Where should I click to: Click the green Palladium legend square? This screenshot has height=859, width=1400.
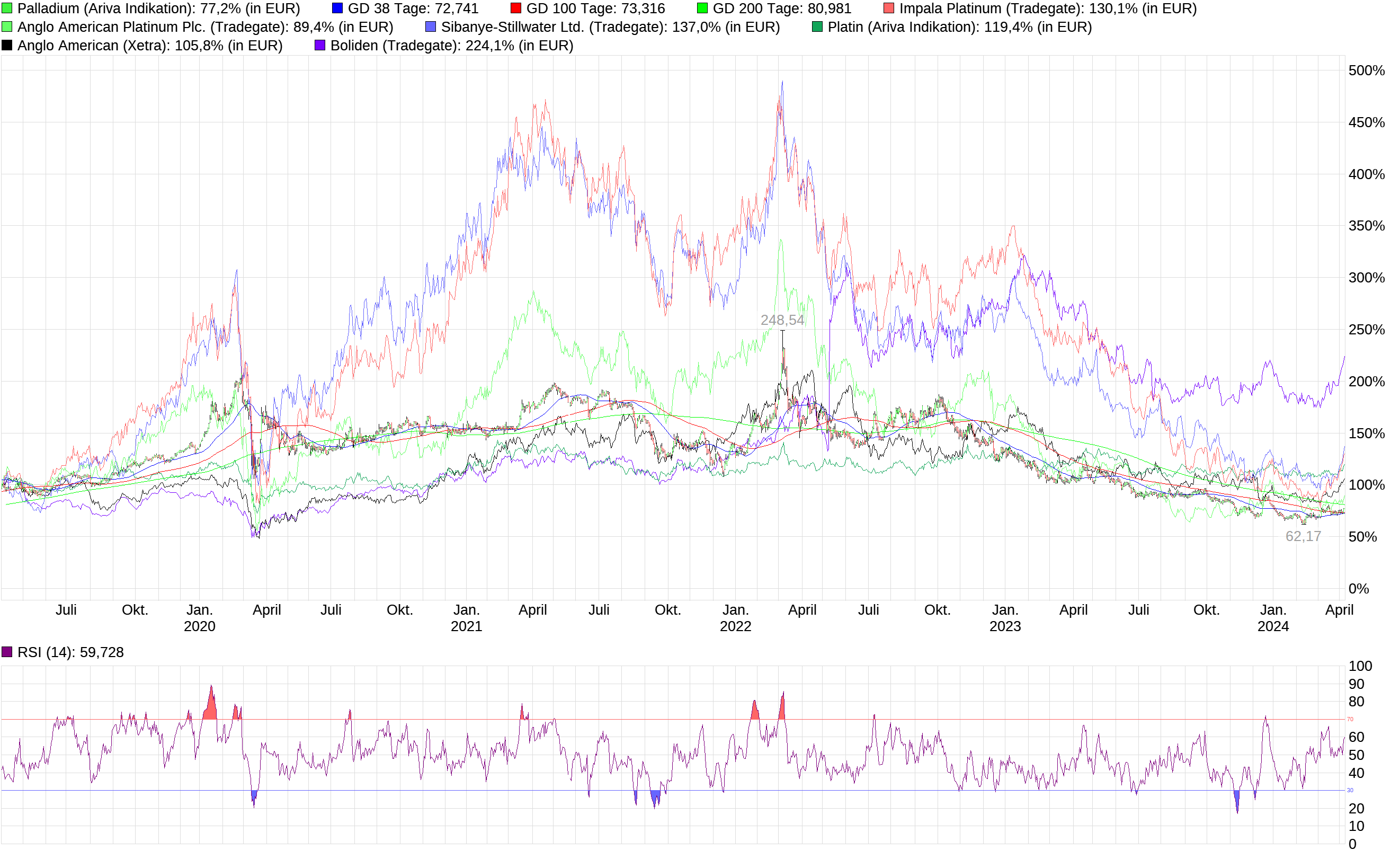pyautogui.click(x=8, y=8)
